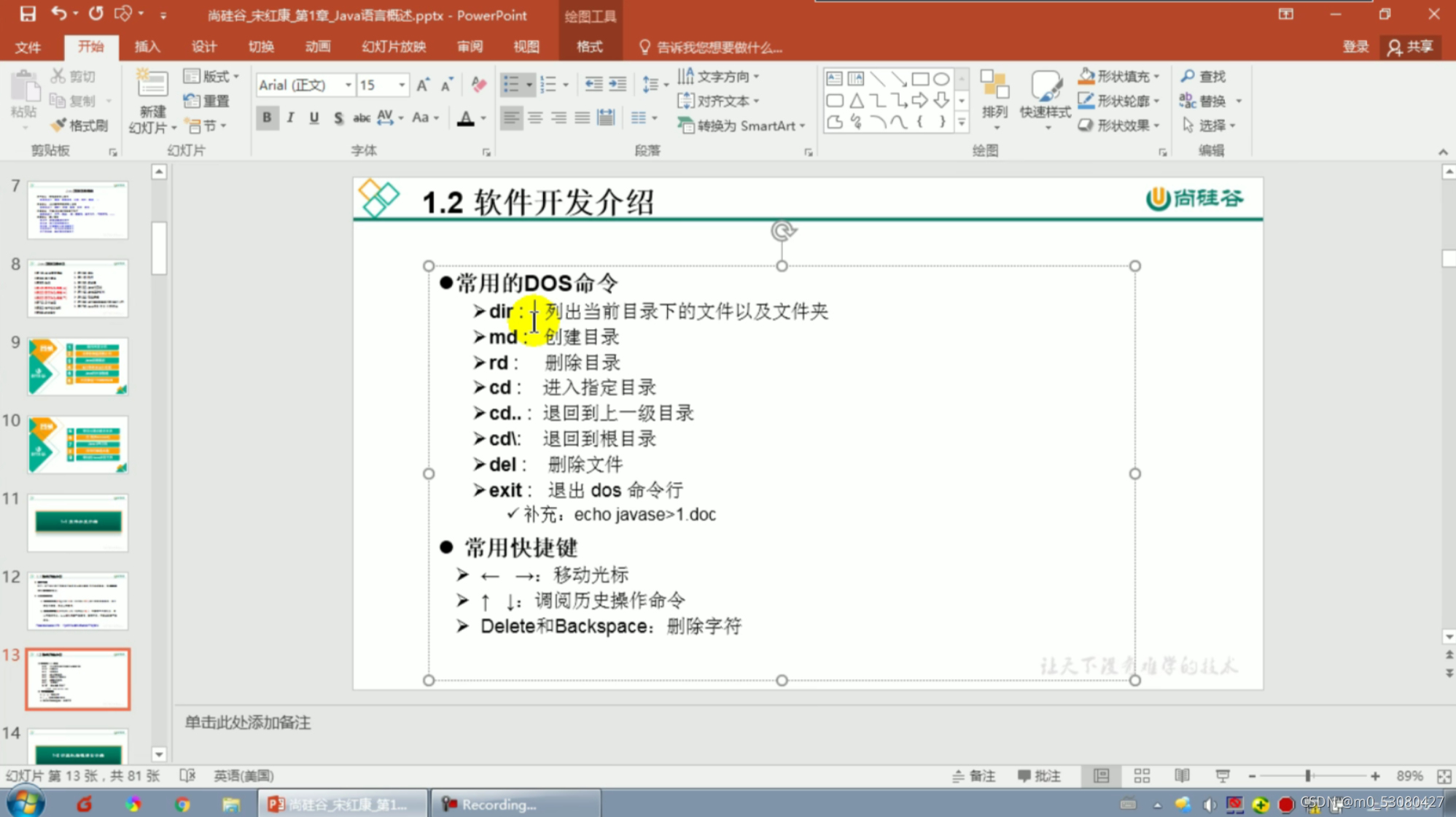Click Convert to SmartArt button

tap(741, 125)
